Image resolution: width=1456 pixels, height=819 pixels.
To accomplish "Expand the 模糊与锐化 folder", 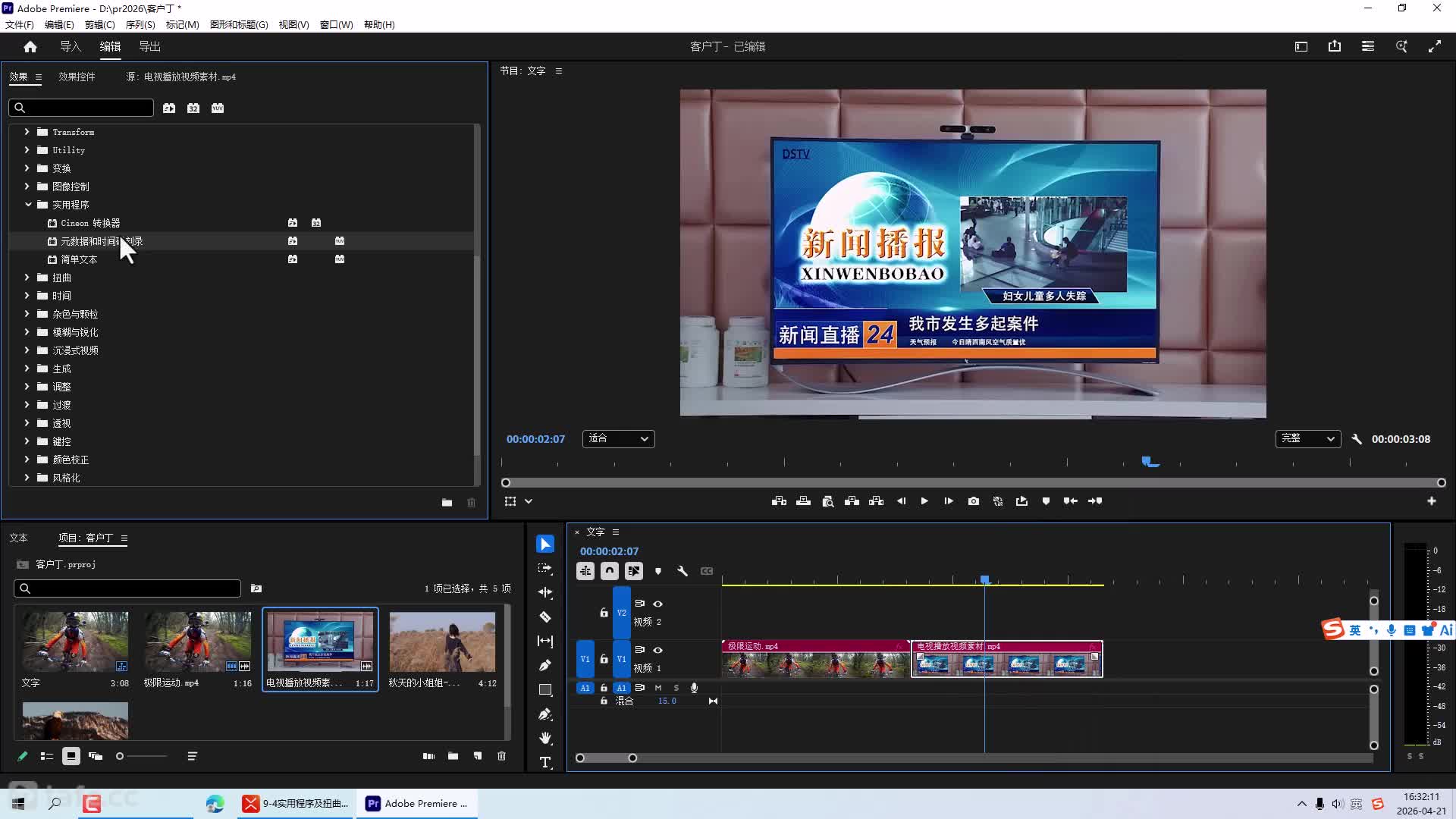I will tap(27, 331).
